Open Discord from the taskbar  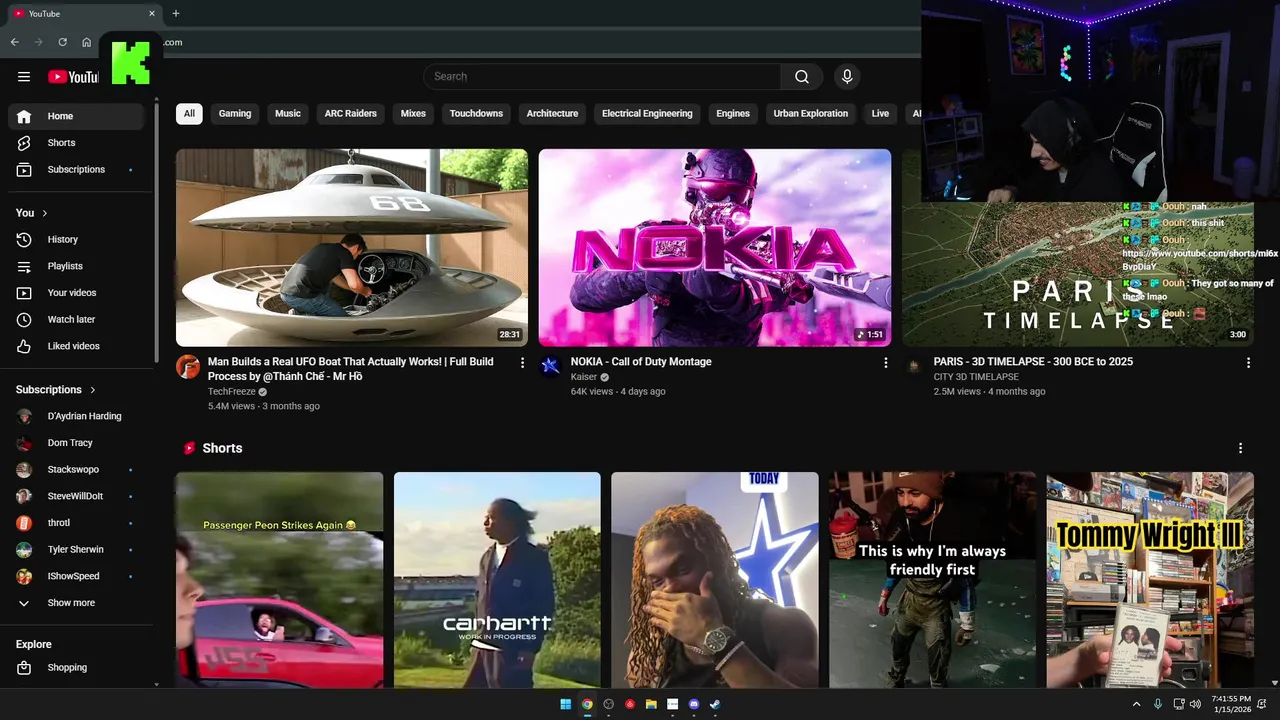point(694,704)
